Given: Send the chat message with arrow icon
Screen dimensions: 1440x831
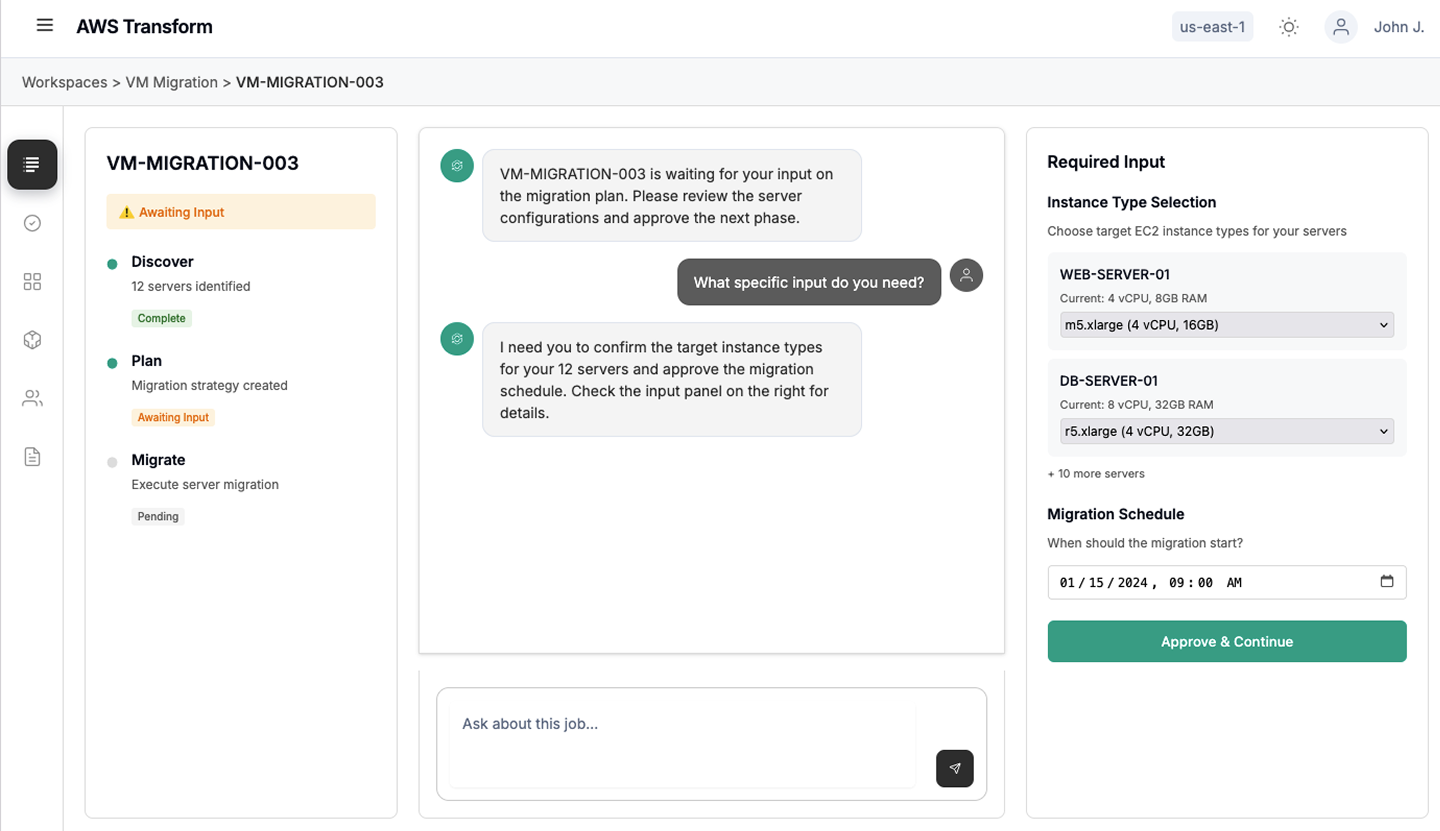Looking at the screenshot, I should (x=955, y=768).
